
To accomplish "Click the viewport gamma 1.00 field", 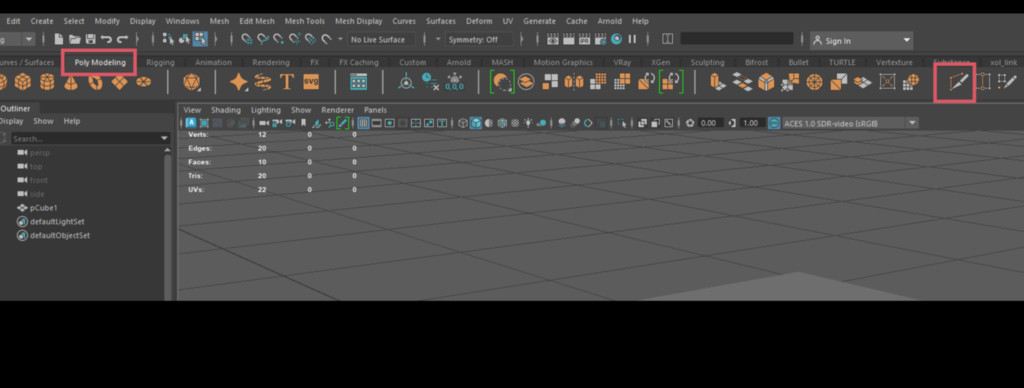I will [x=751, y=123].
